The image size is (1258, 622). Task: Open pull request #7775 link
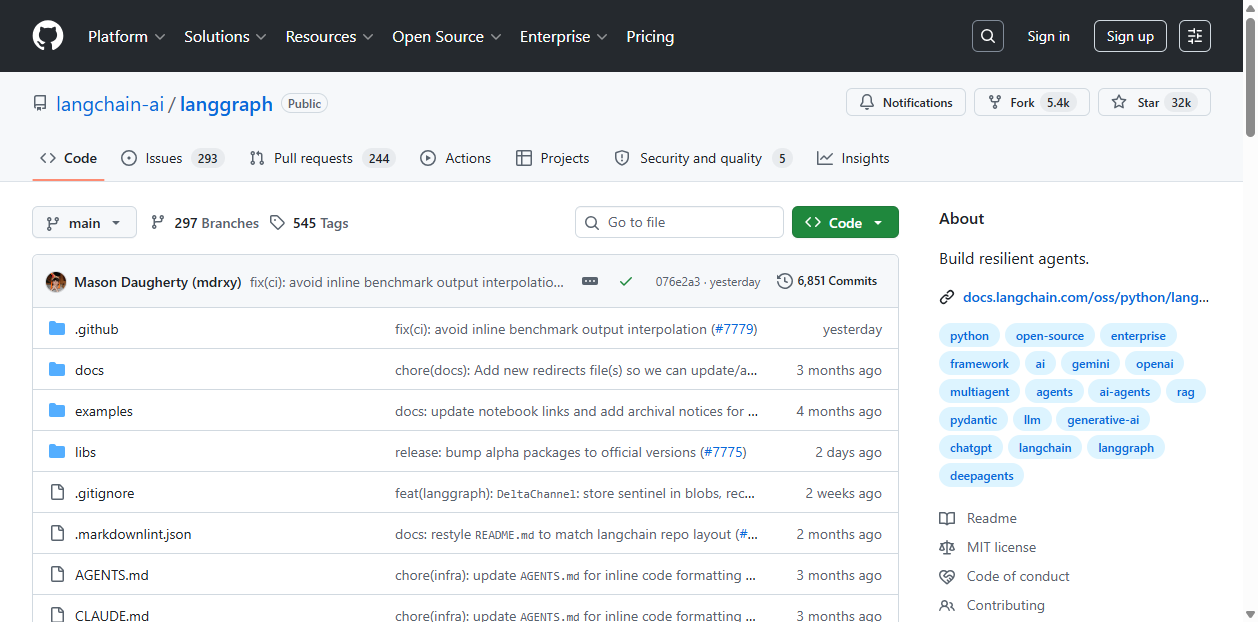(x=724, y=452)
